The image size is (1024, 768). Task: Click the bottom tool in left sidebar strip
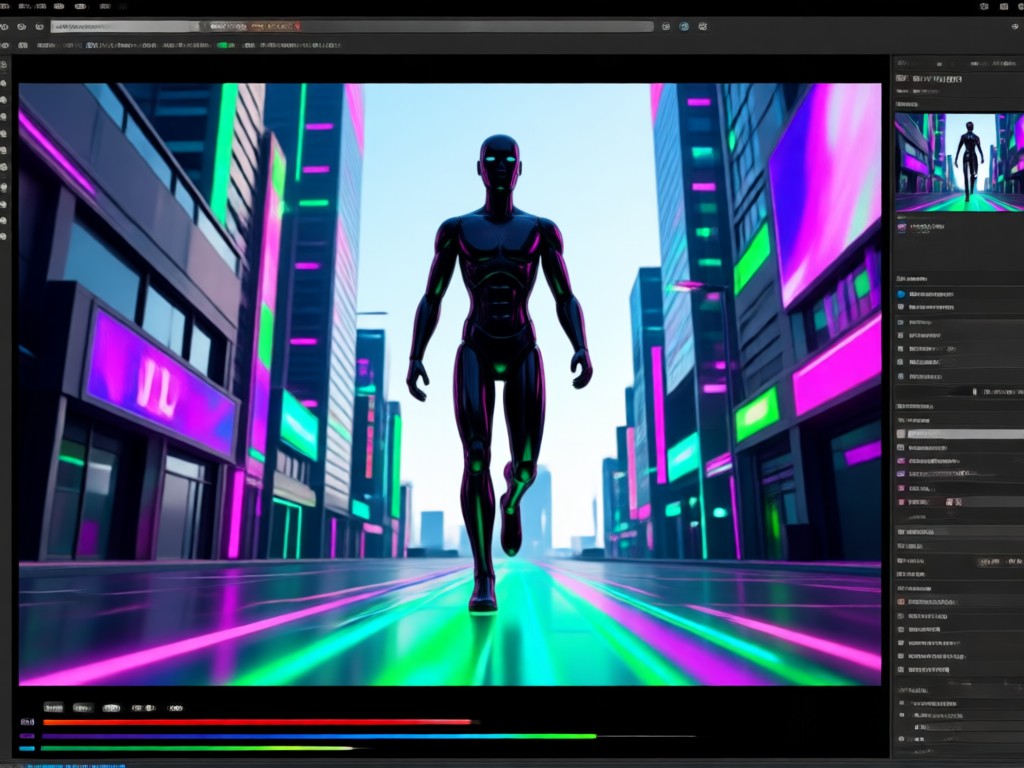point(4,236)
